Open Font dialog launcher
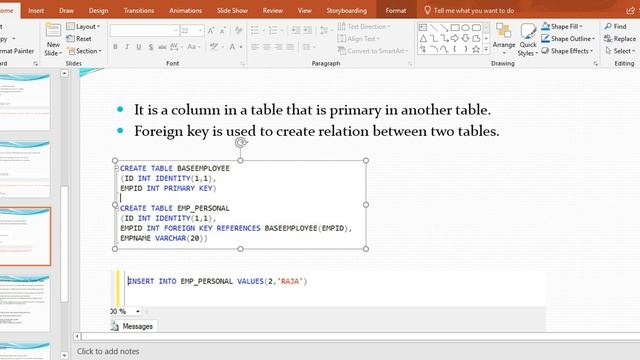Image resolution: width=640 pixels, height=360 pixels. point(242,64)
